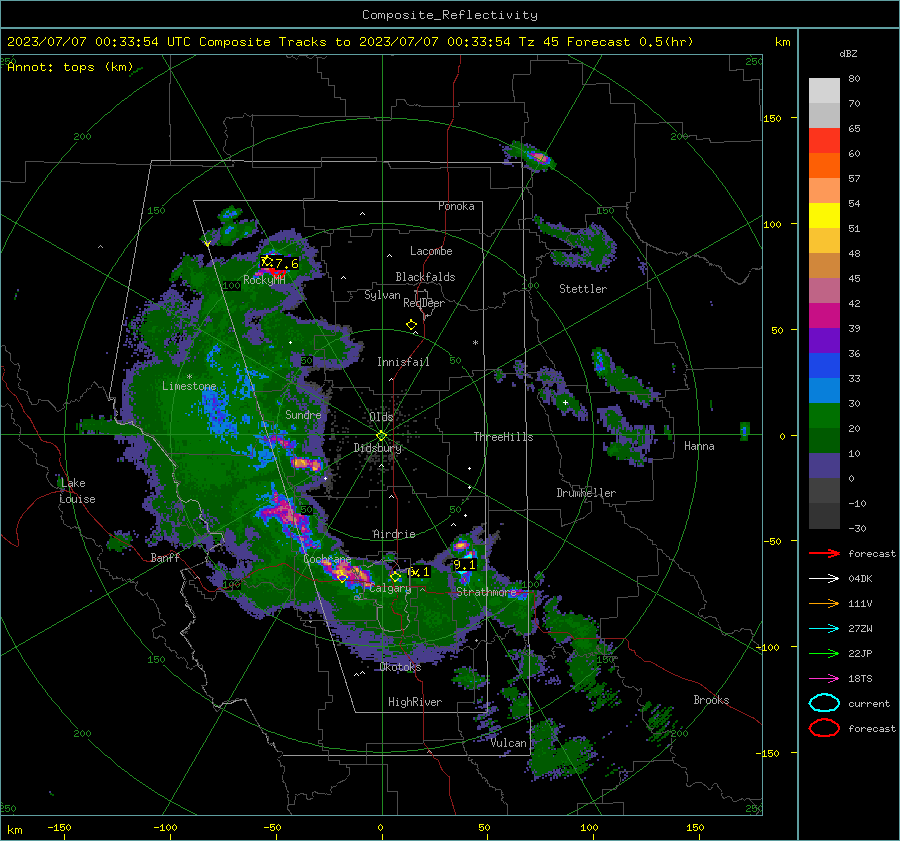
Task: Click the Lacombe city label
Action: click(x=431, y=251)
